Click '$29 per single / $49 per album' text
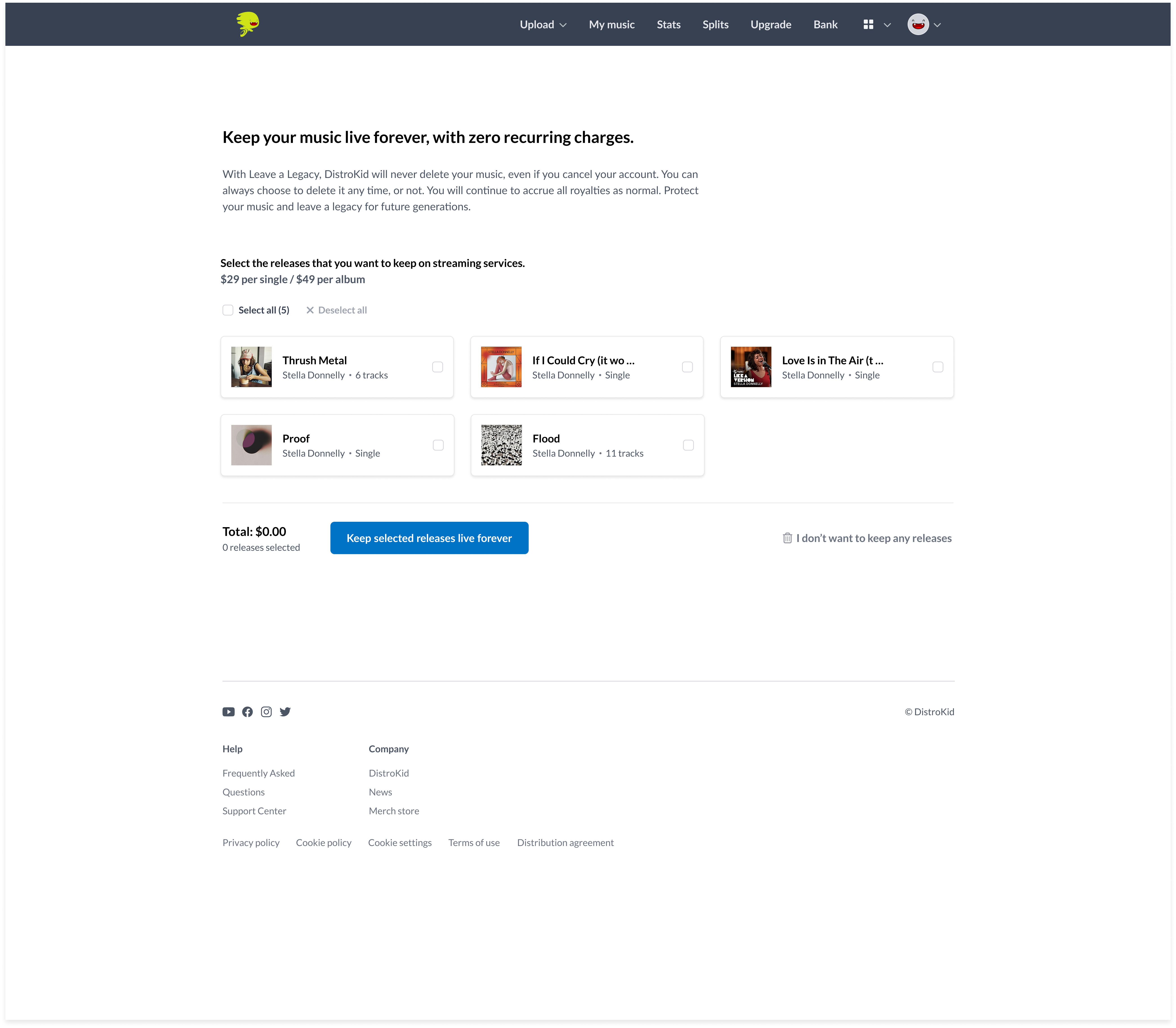1176x1028 pixels. [293, 279]
